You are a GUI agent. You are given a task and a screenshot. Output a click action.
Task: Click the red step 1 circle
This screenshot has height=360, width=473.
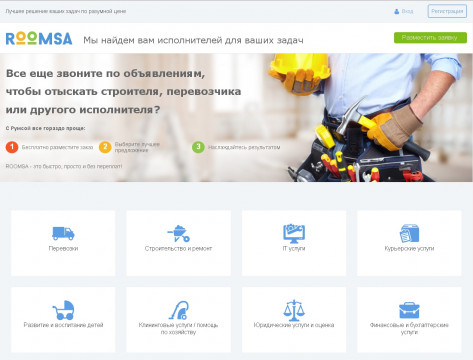coord(12,147)
